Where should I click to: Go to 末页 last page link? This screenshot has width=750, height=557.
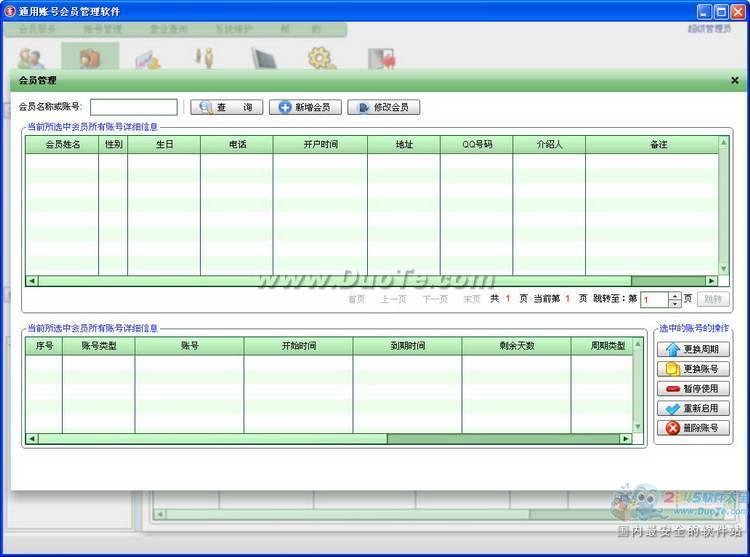point(472,299)
